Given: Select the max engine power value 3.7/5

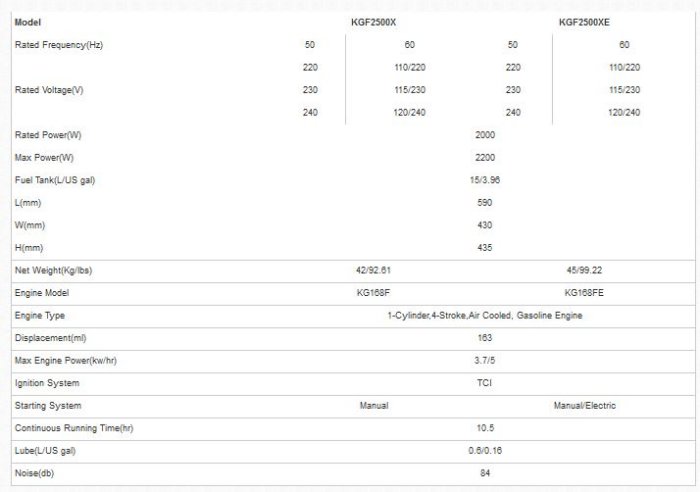Looking at the screenshot, I should tap(485, 360).
